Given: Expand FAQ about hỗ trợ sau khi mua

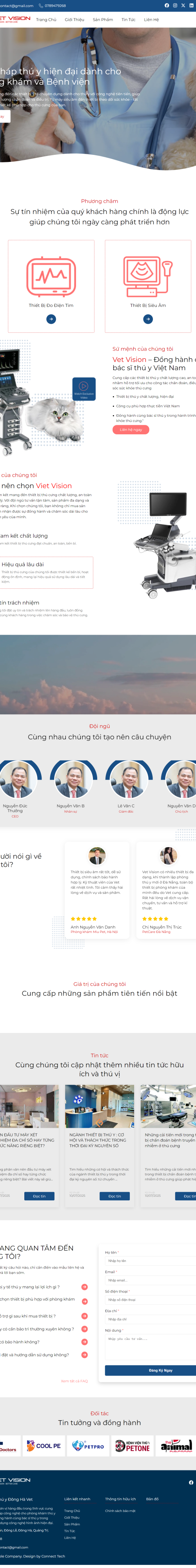Looking at the screenshot, I should tap(85, 1316).
